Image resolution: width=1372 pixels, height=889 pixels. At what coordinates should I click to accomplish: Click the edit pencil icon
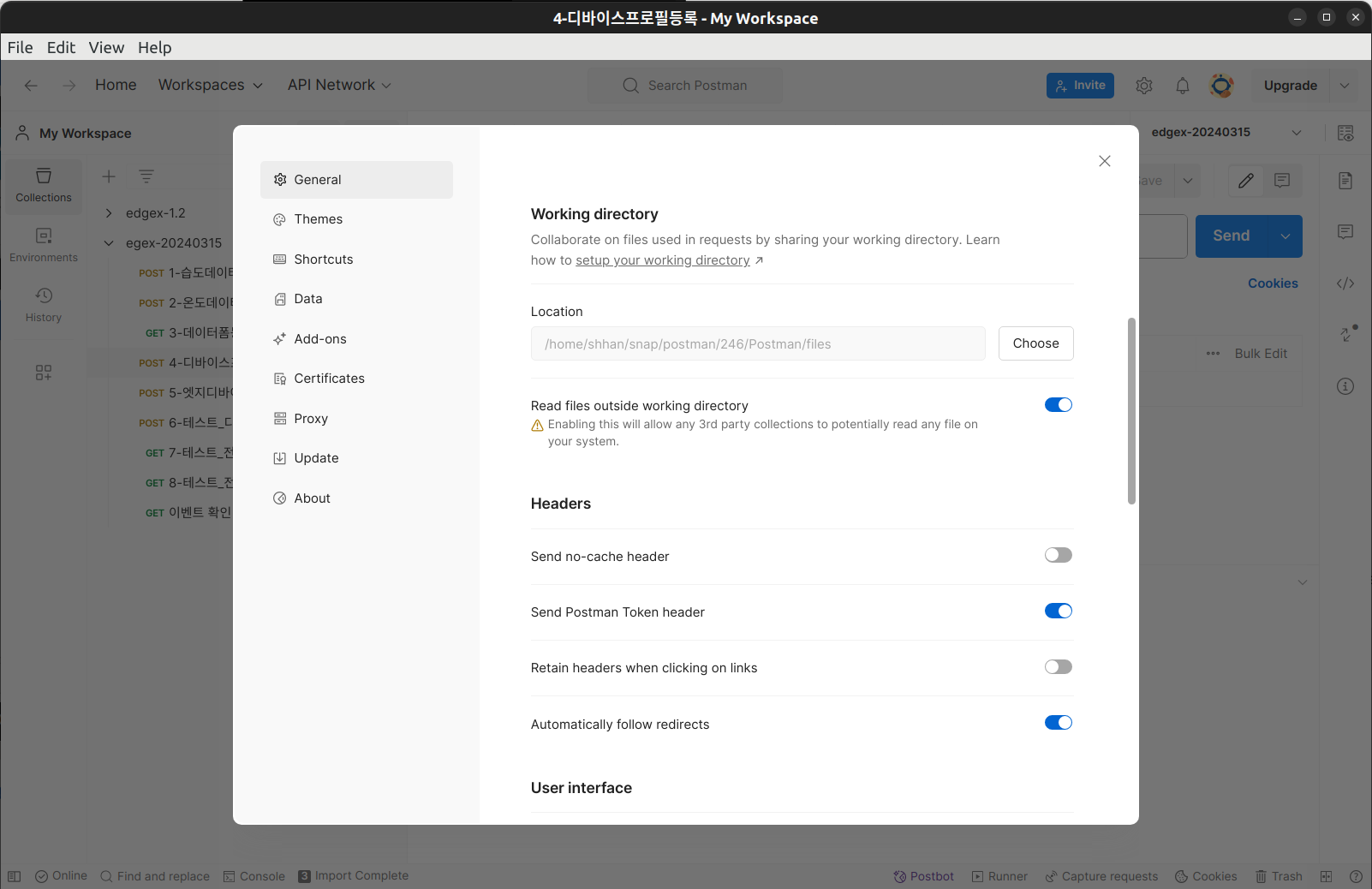coord(1246,181)
